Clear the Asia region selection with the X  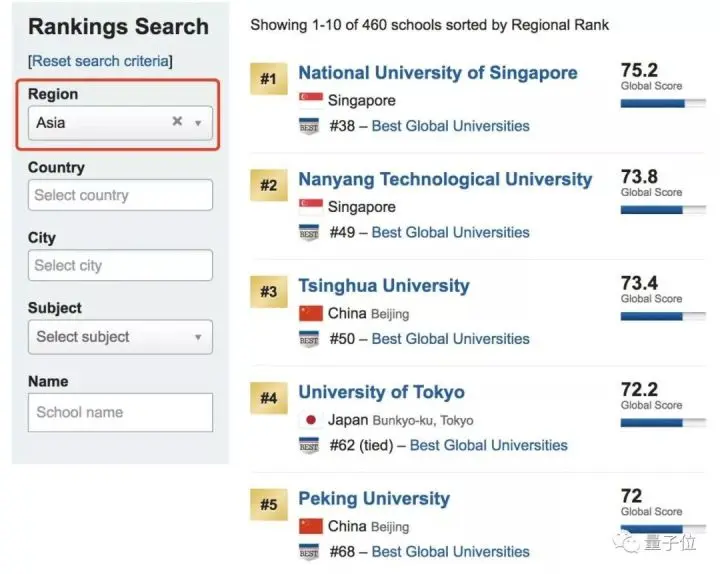click(177, 122)
